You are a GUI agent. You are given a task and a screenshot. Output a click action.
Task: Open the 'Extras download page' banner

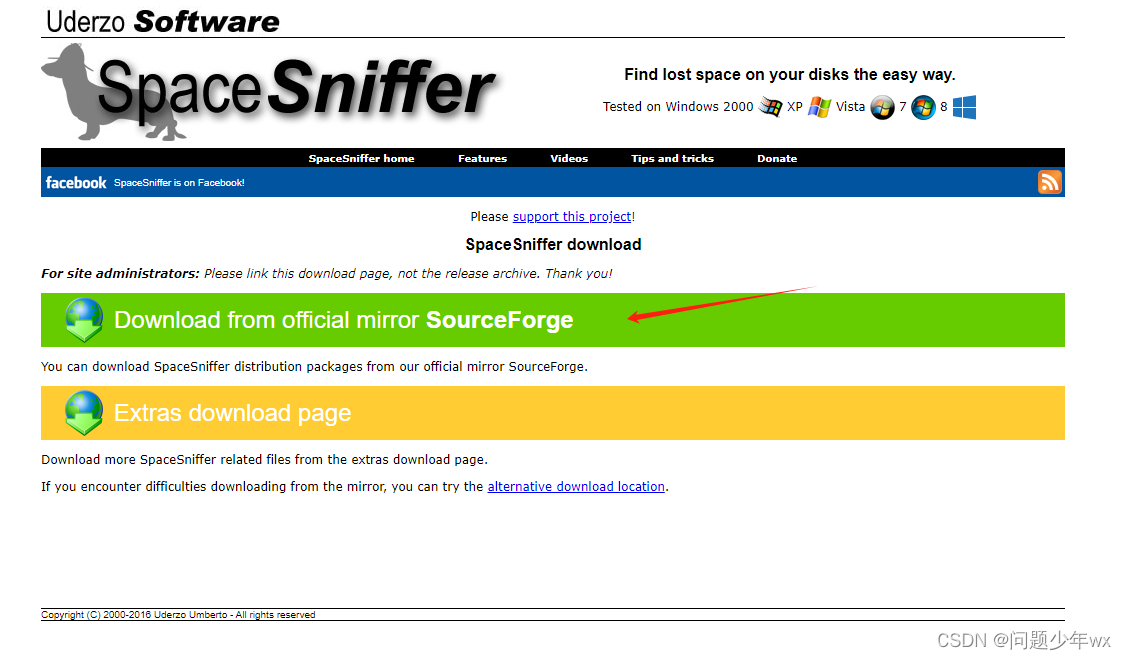click(x=553, y=413)
